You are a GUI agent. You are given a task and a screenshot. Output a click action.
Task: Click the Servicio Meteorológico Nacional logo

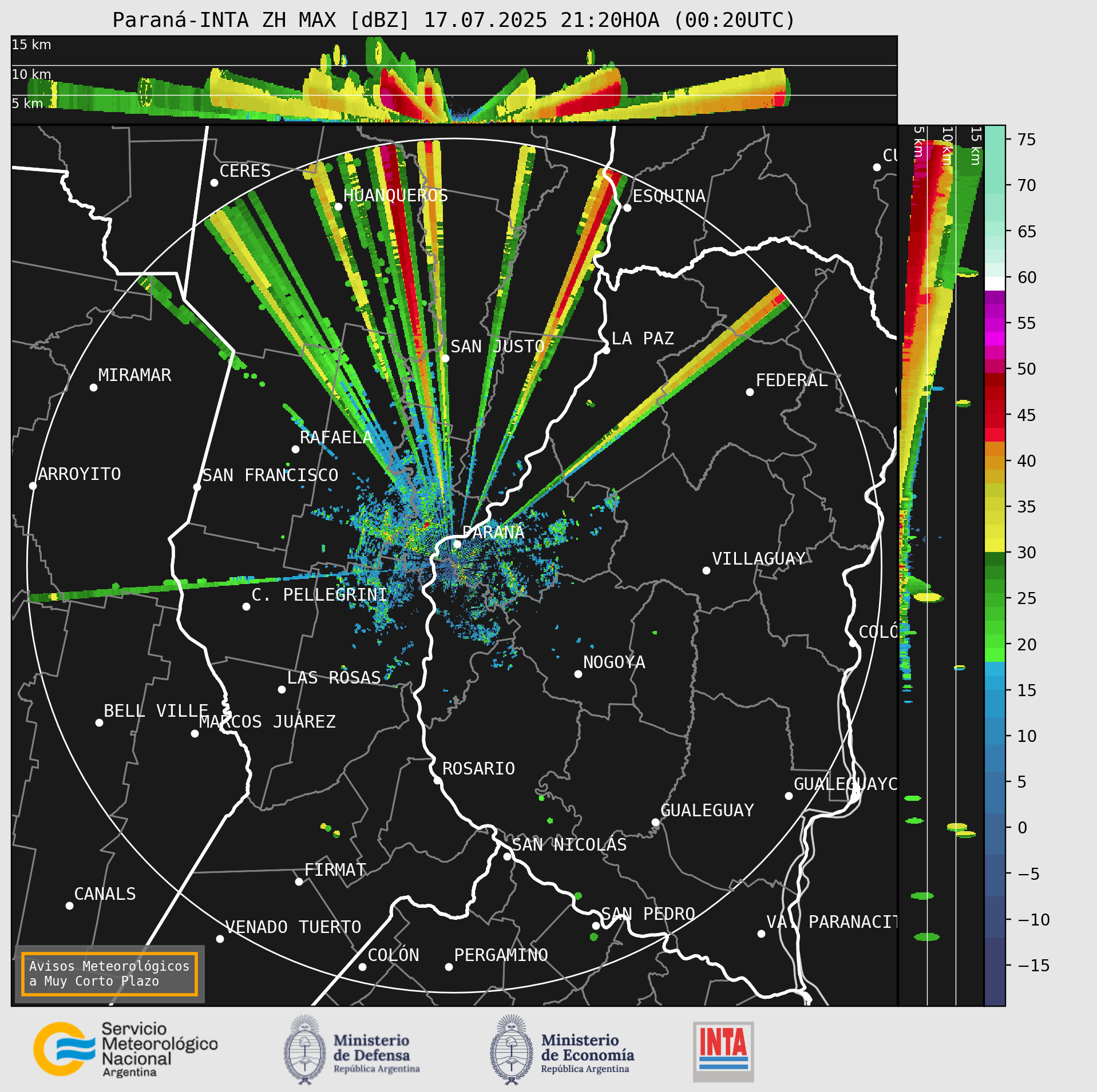[126, 1050]
